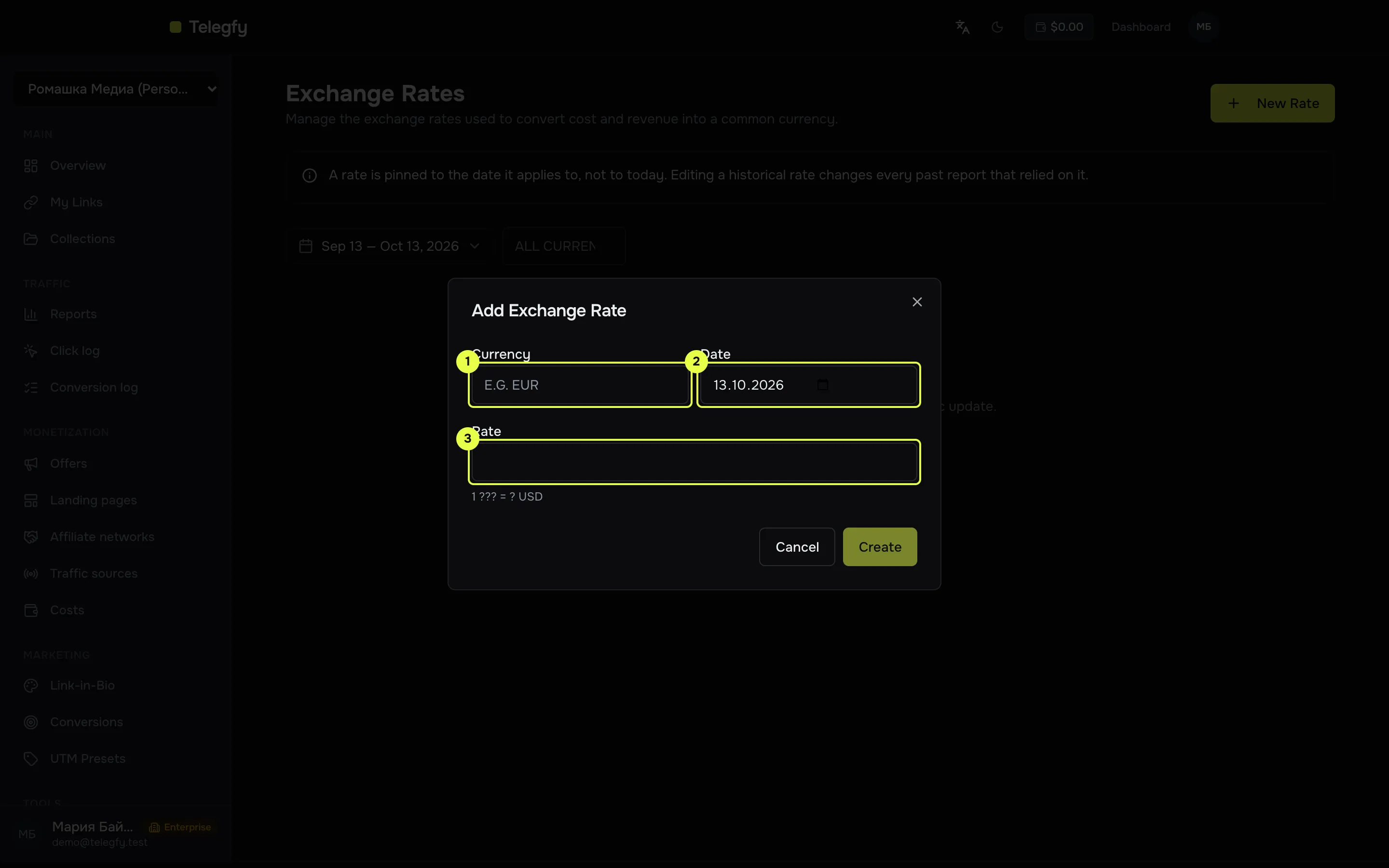The height and width of the screenshot is (868, 1389).
Task: Click the Cancel button
Action: 797,546
